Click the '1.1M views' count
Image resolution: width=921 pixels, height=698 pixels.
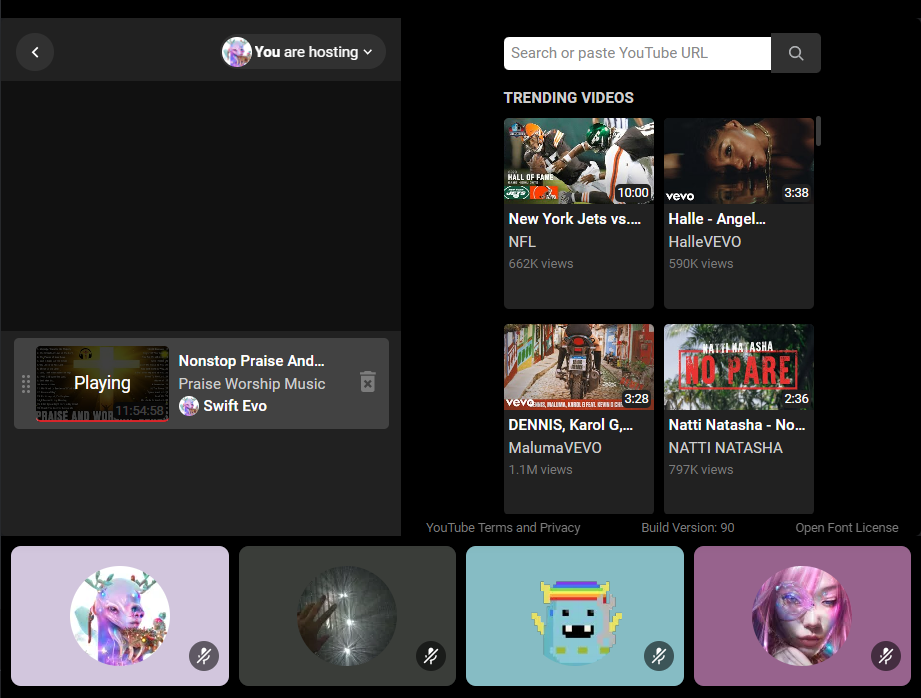(x=540, y=469)
